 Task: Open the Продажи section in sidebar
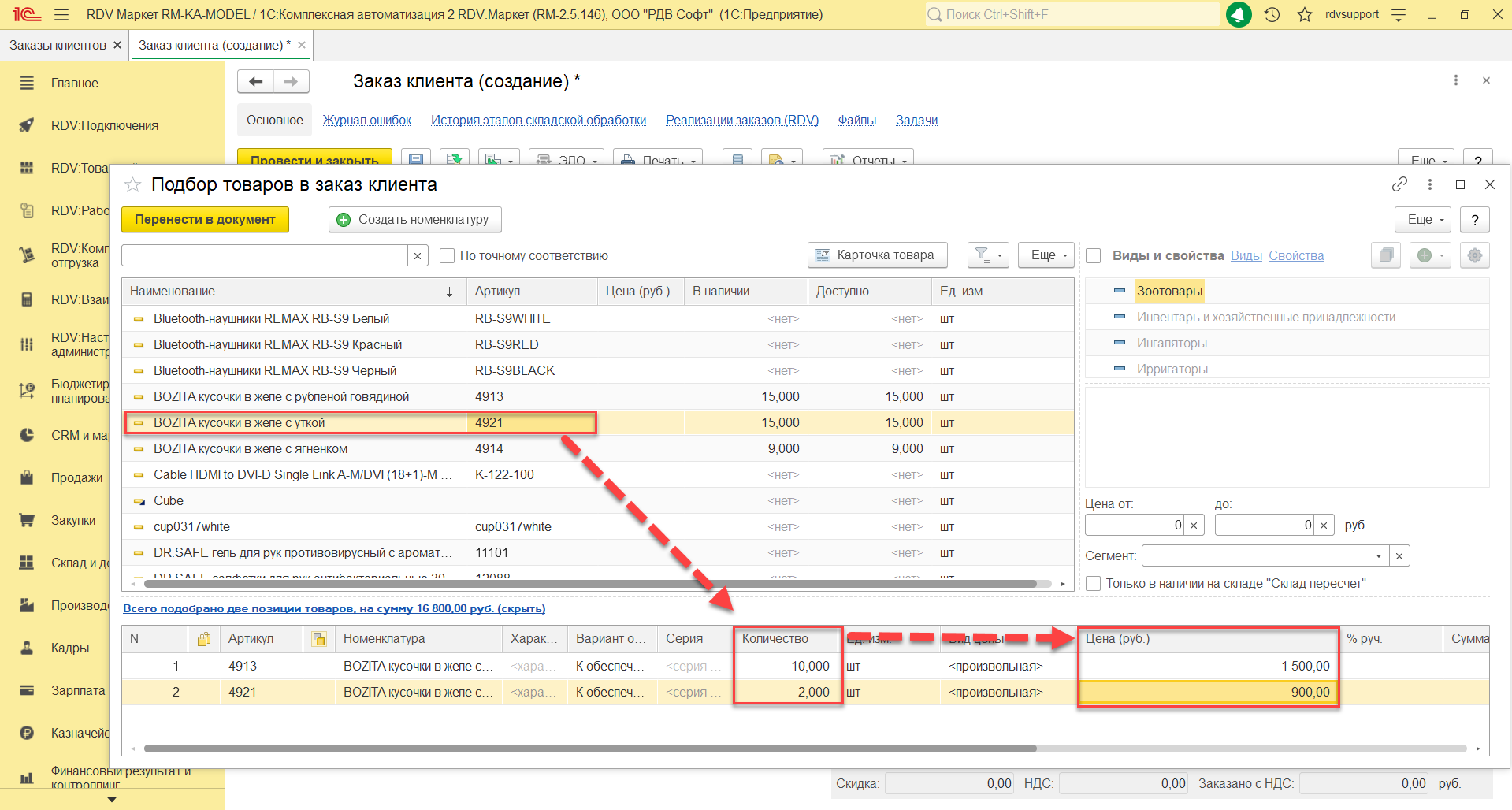pos(76,477)
